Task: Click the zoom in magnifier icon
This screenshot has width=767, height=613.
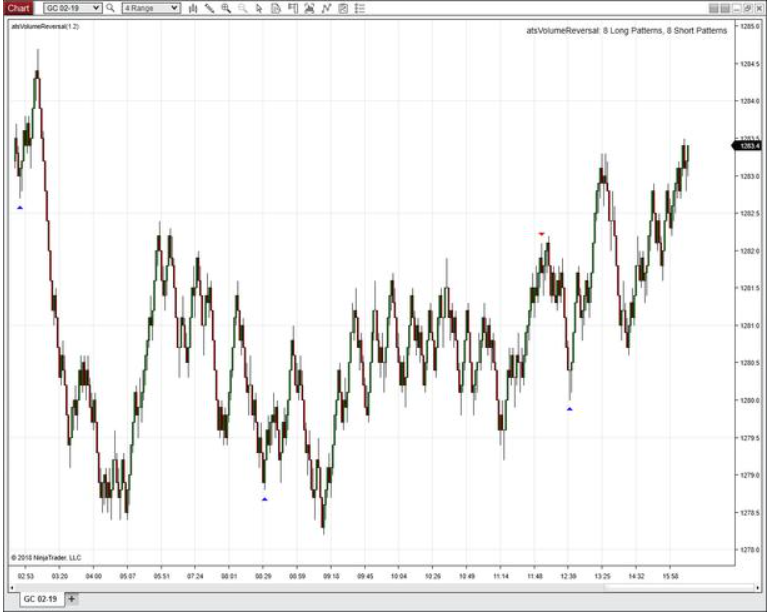Action: (x=226, y=8)
